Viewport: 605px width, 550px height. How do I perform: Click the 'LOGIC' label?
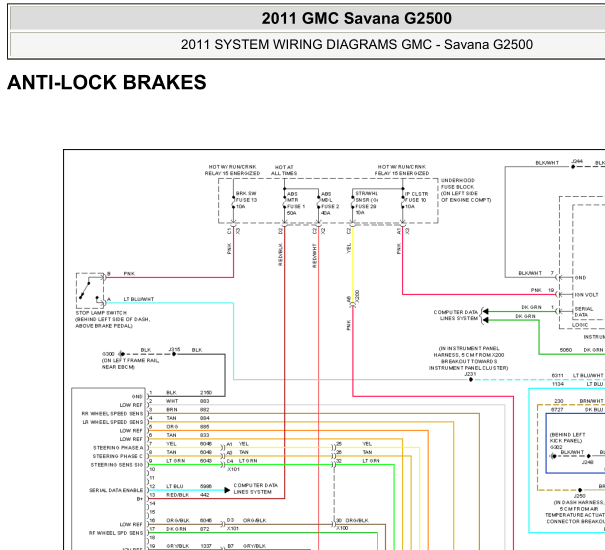[580, 325]
